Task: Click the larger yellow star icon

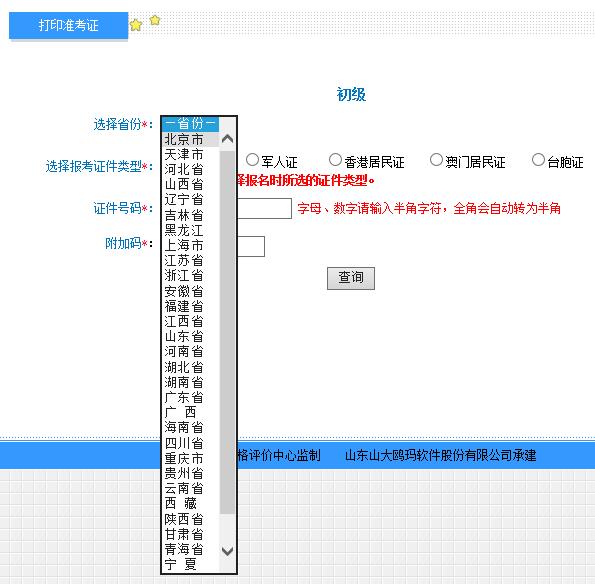Action: (x=135, y=25)
